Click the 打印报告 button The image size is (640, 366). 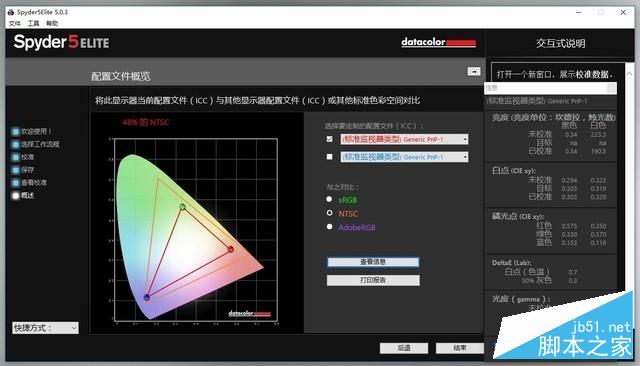pyautogui.click(x=373, y=280)
